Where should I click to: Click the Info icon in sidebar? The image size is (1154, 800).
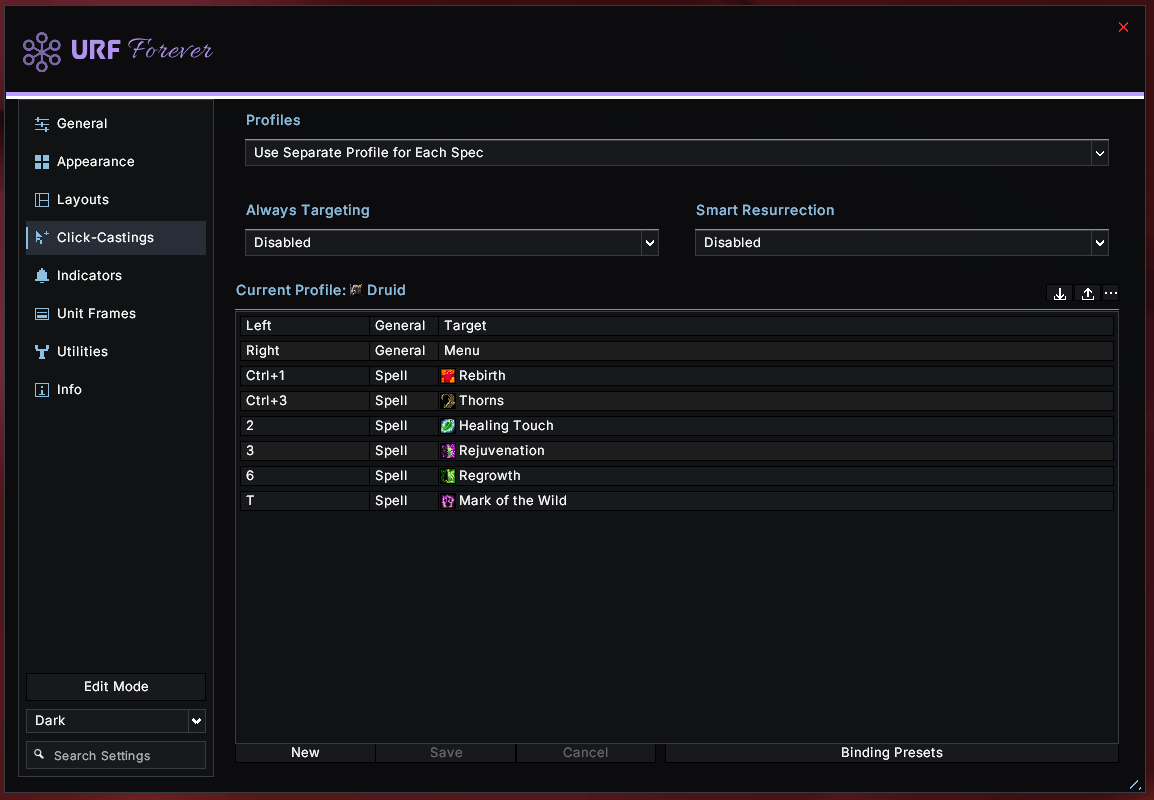click(x=42, y=390)
